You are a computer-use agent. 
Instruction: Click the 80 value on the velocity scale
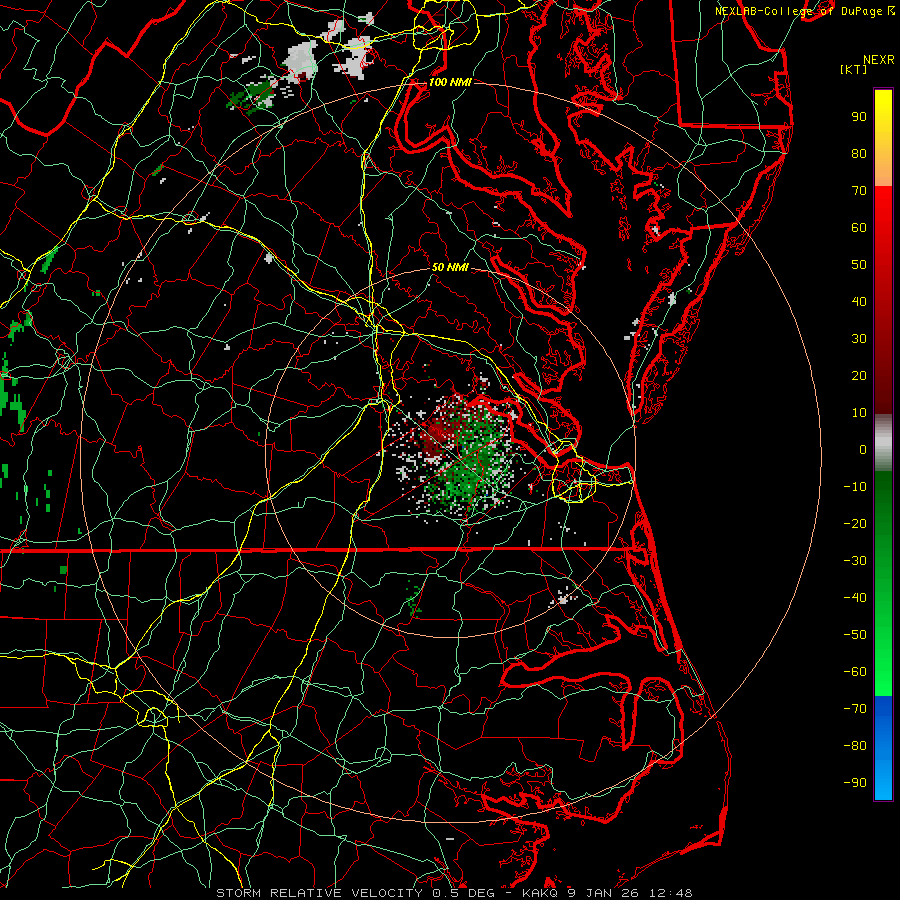(x=859, y=154)
